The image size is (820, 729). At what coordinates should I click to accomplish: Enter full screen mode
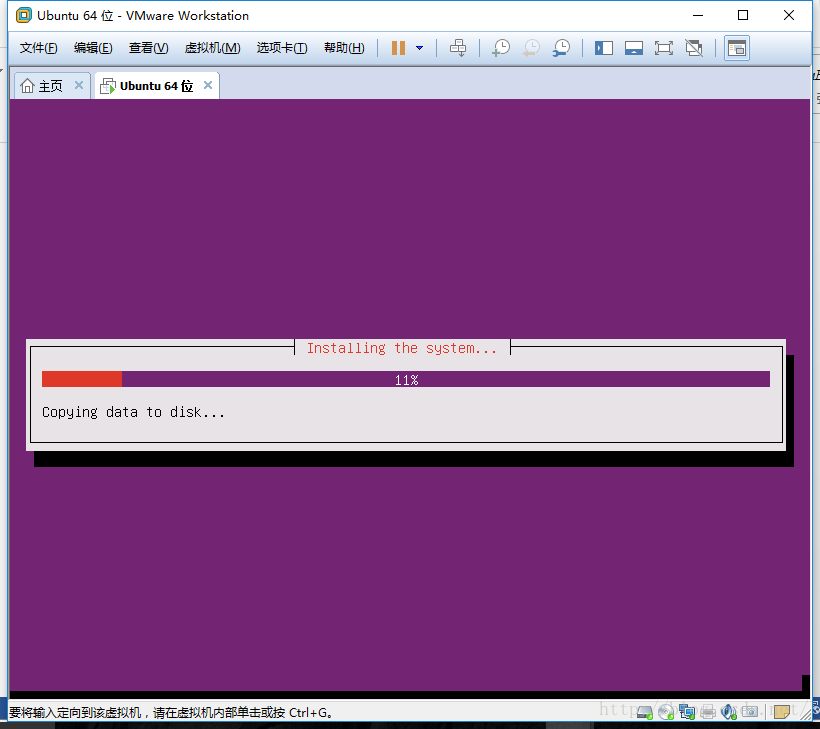(664, 48)
